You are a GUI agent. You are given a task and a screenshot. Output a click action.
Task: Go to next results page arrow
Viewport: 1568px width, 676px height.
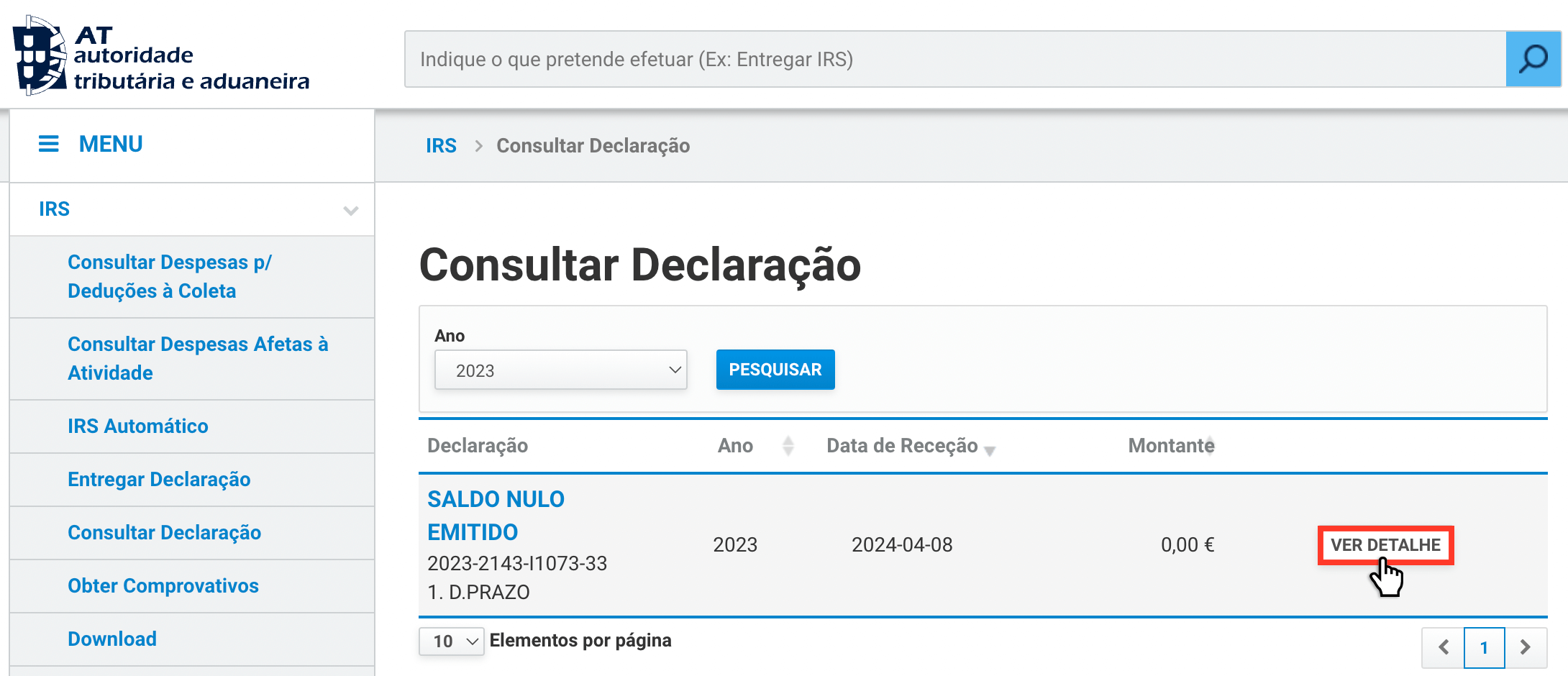[x=1525, y=647]
